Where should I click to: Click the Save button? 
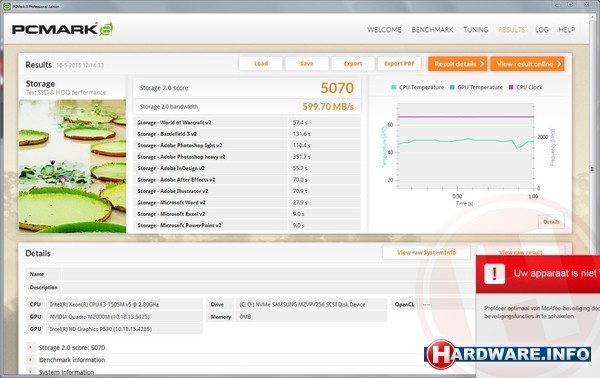pos(307,64)
